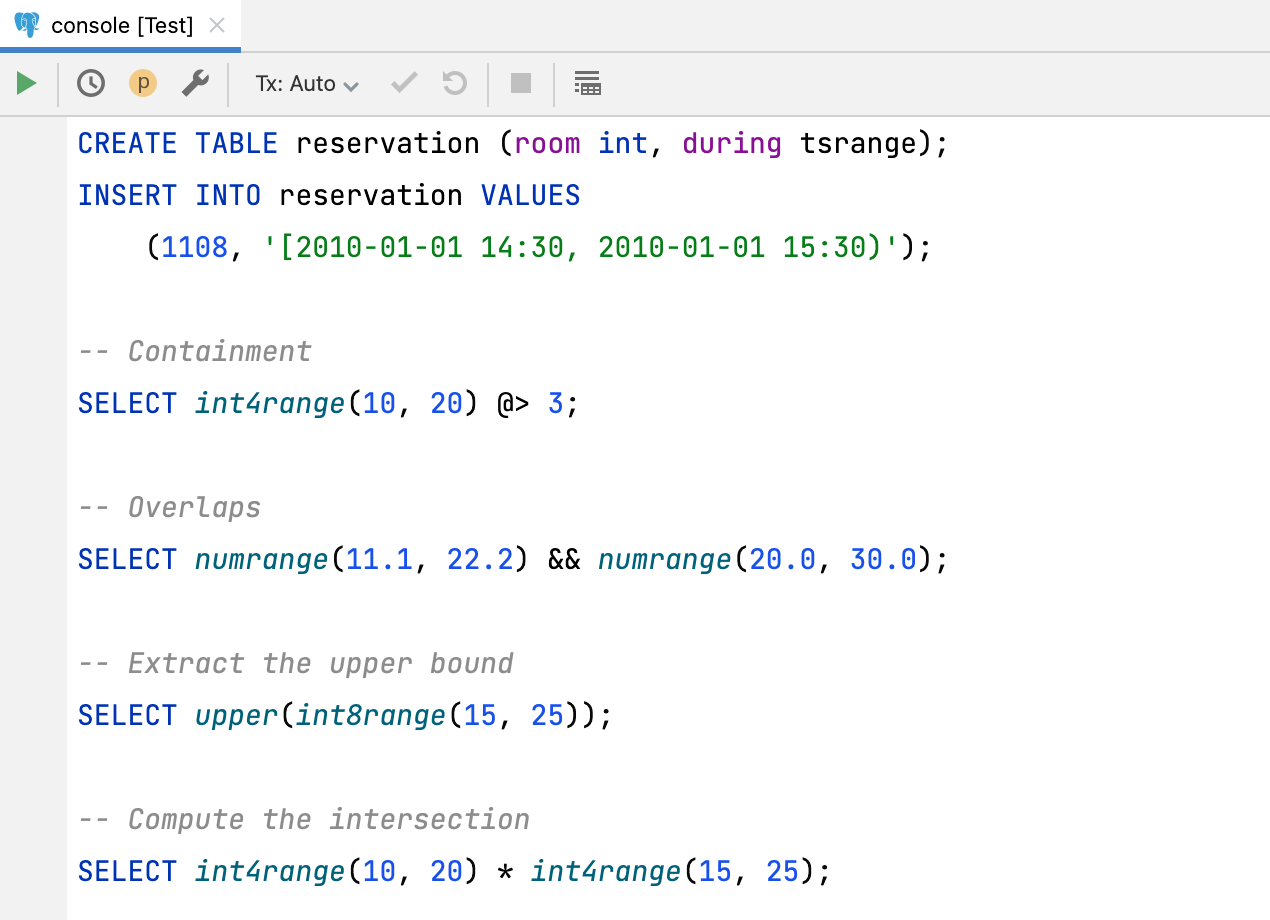
Task: Click the 'upper' function name
Action: (237, 716)
